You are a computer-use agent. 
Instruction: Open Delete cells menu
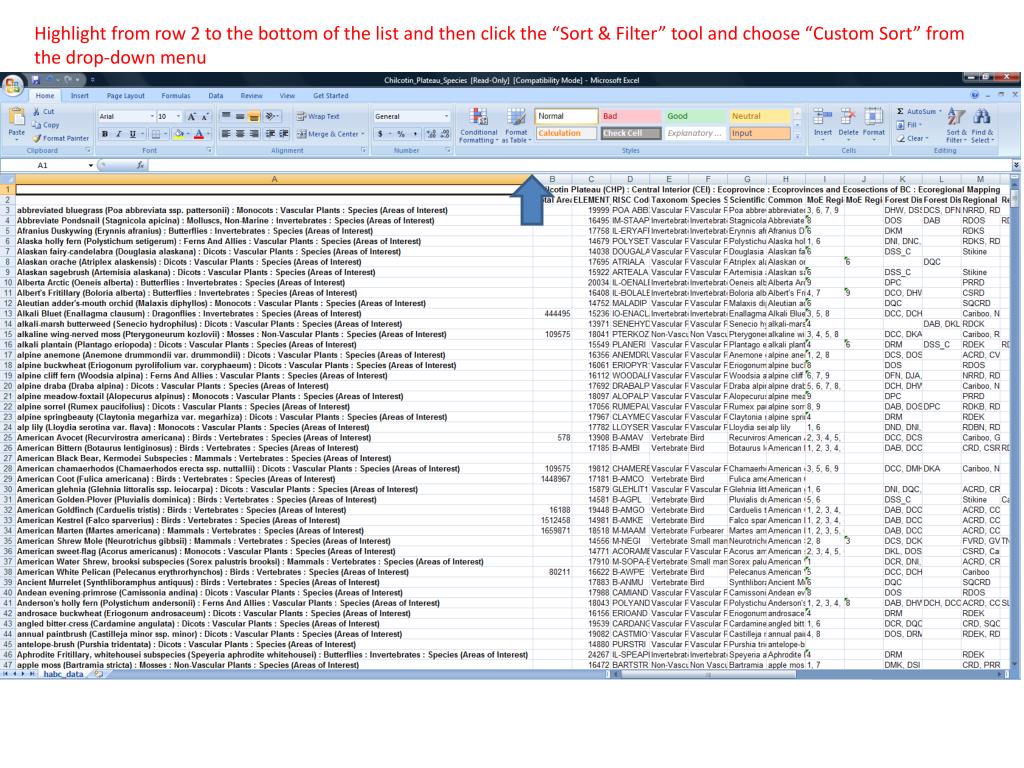tap(848, 123)
